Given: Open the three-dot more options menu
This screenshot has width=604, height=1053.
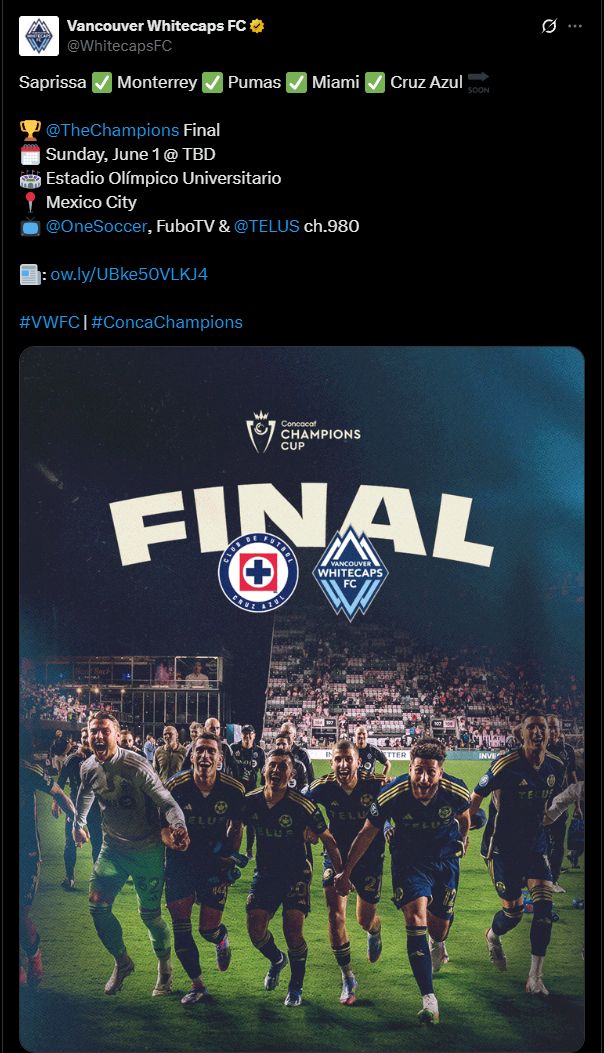Looking at the screenshot, I should point(575,26).
